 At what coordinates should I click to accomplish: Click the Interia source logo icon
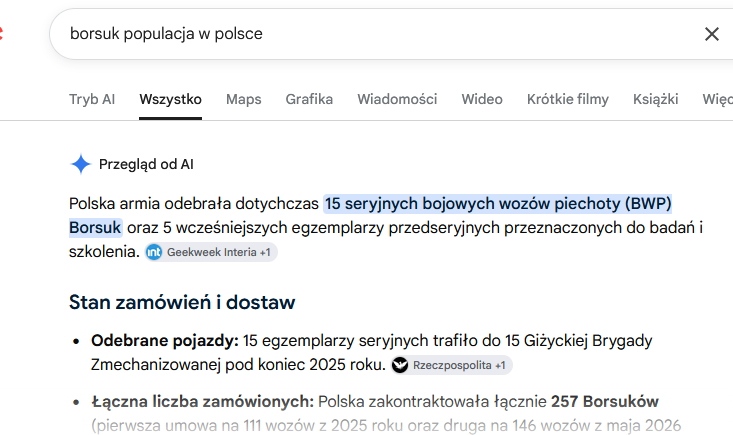(x=154, y=252)
